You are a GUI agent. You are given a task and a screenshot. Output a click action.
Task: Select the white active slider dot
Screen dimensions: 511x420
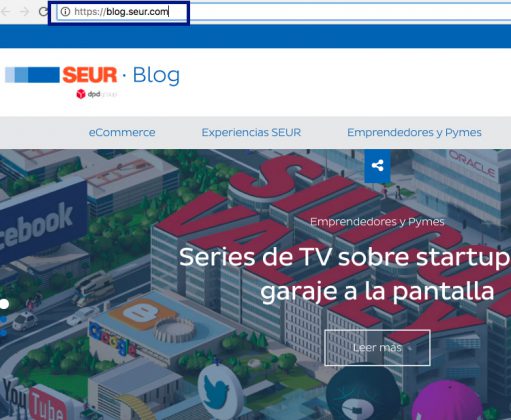4,304
